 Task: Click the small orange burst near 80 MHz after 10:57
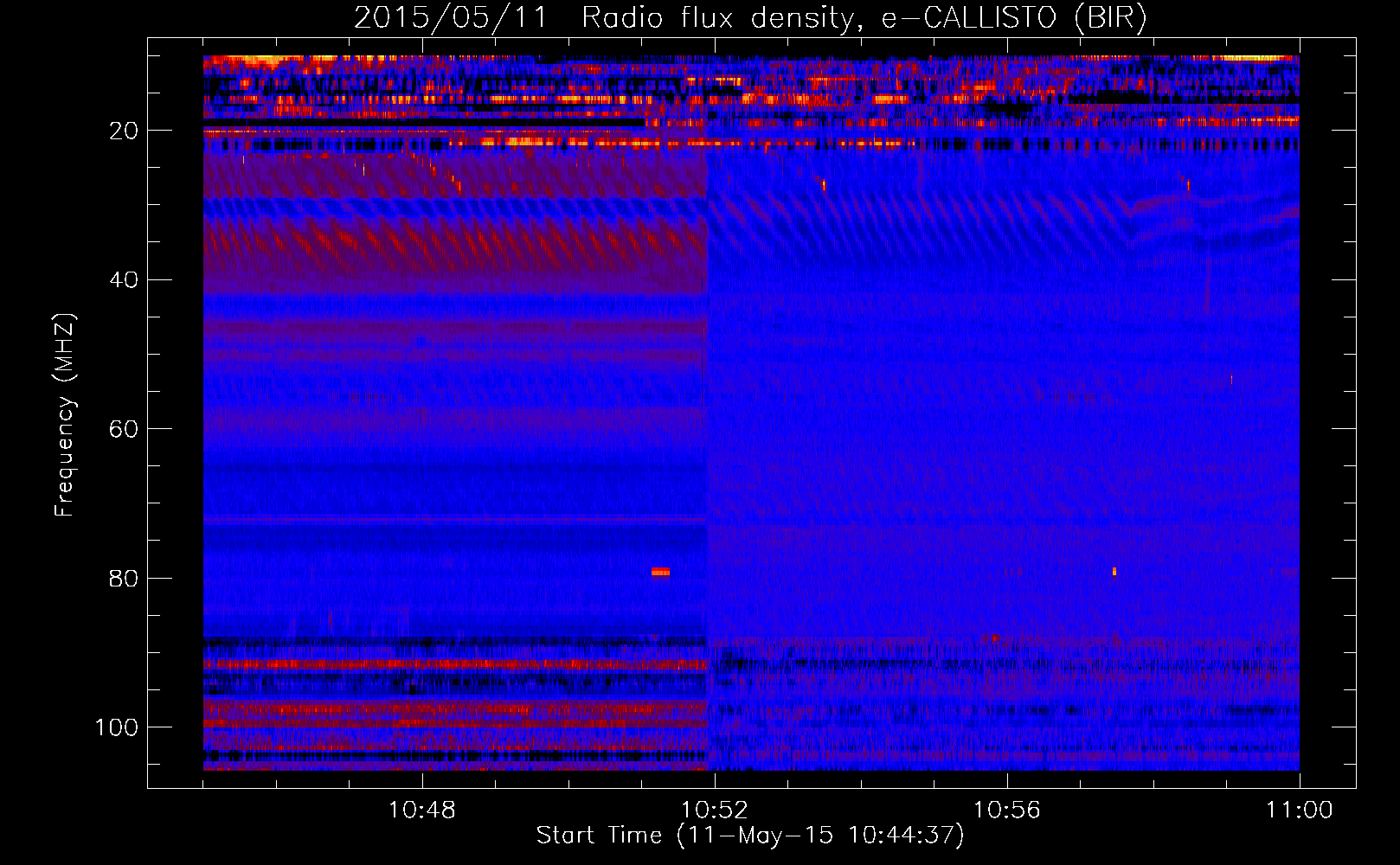pyautogui.click(x=1114, y=572)
